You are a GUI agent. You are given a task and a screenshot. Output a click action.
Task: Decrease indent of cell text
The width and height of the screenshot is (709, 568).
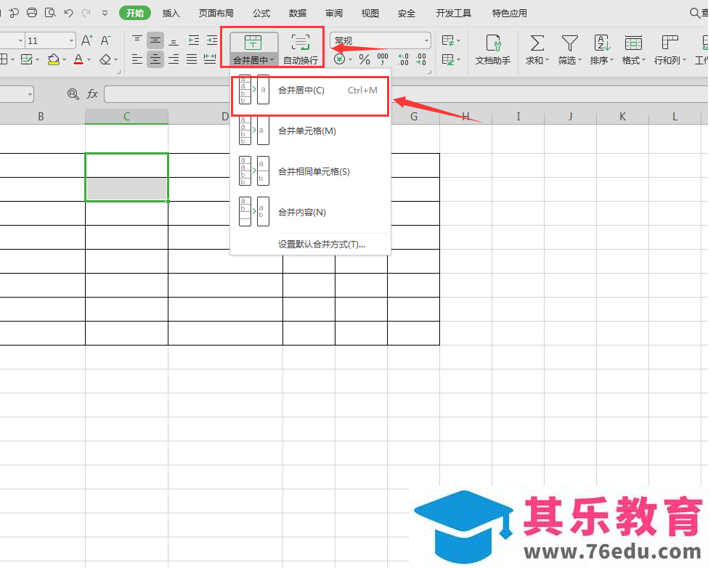click(x=194, y=41)
